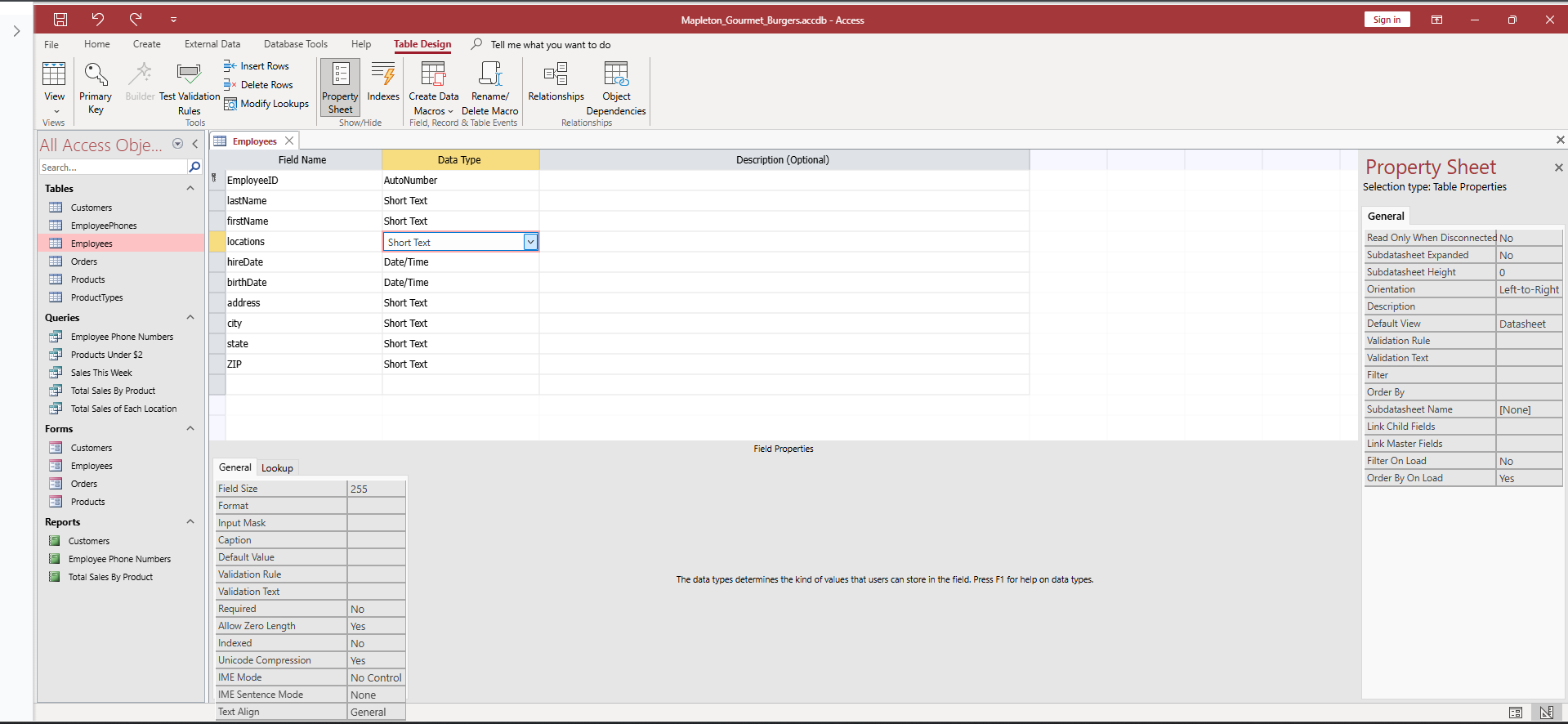Click Test Validation Rules icon

(189, 74)
